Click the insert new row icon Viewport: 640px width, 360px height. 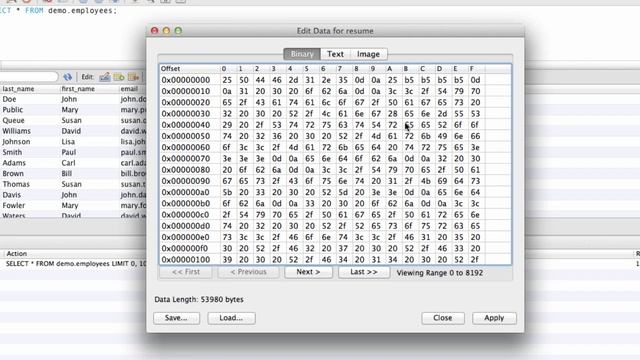[x=119, y=77]
